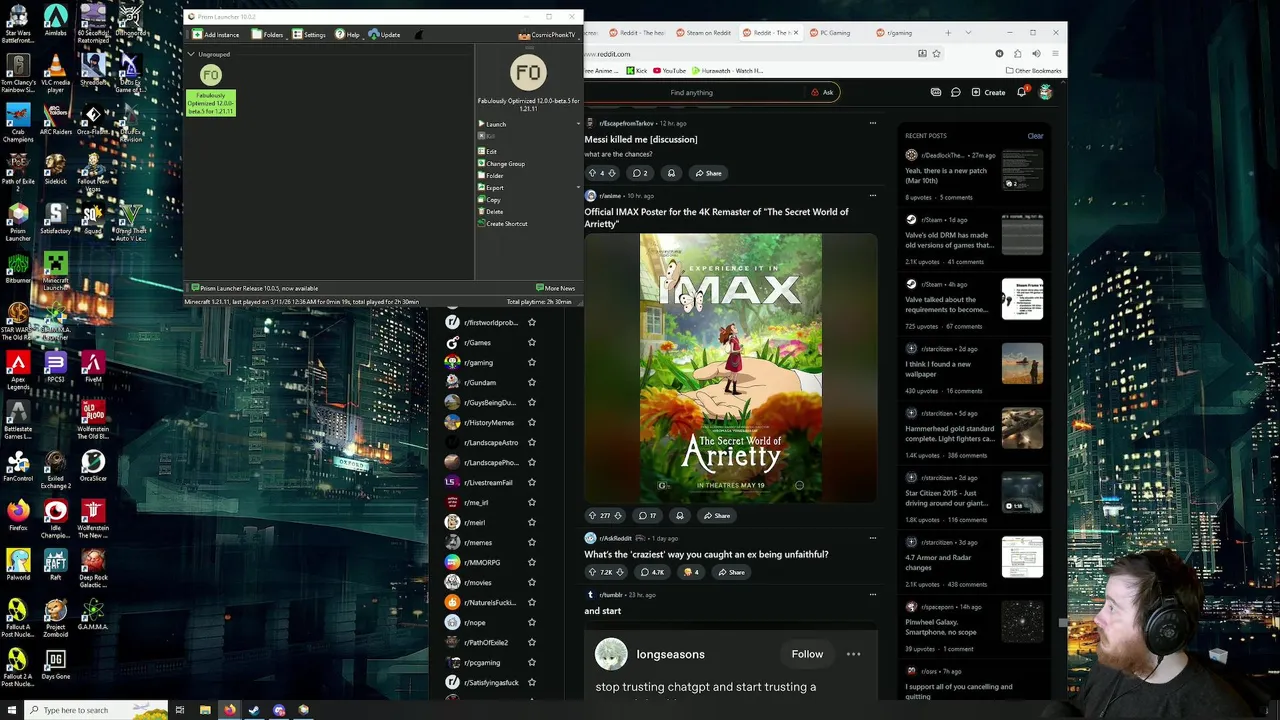Click the Ask button in Reddit search

pos(823,92)
